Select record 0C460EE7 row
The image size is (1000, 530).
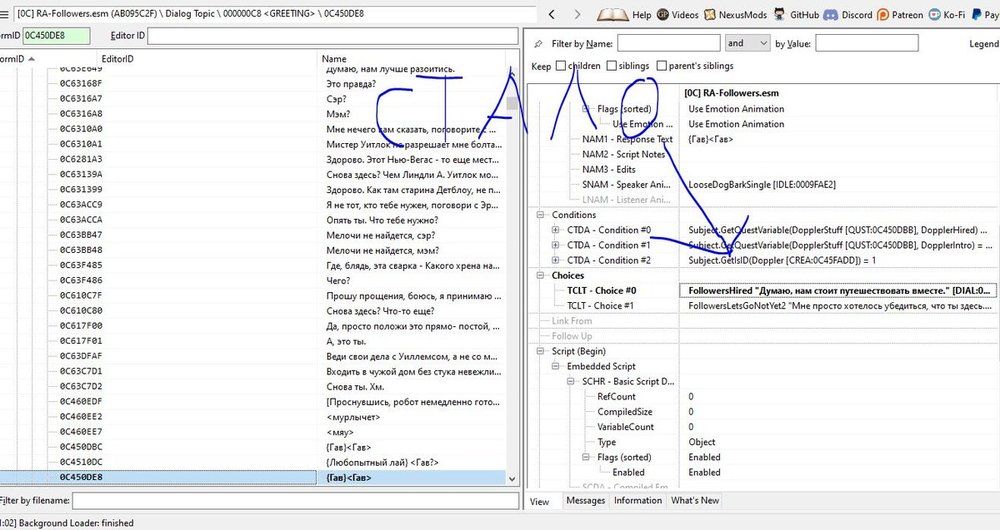254,432
